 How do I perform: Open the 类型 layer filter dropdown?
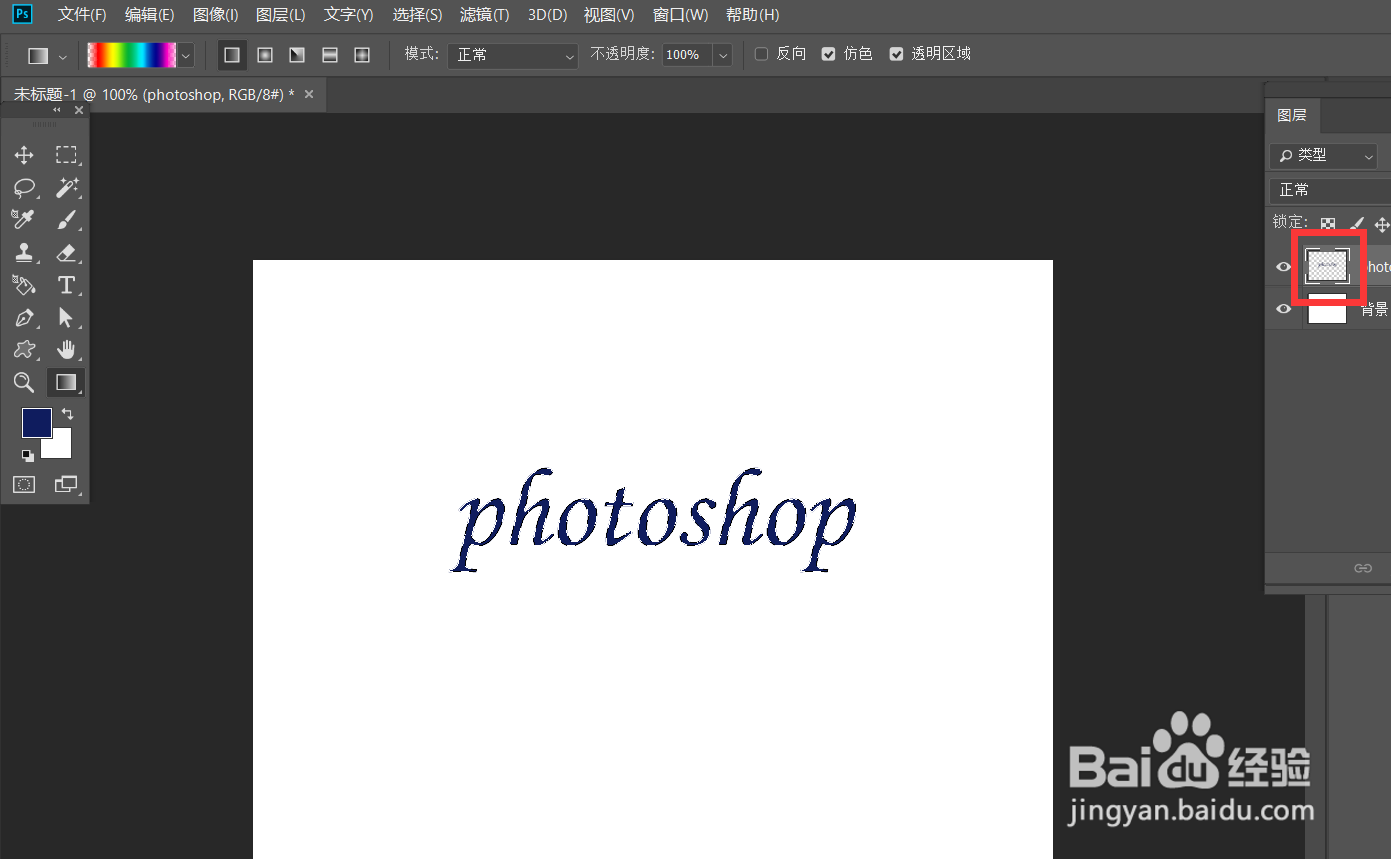[1324, 156]
